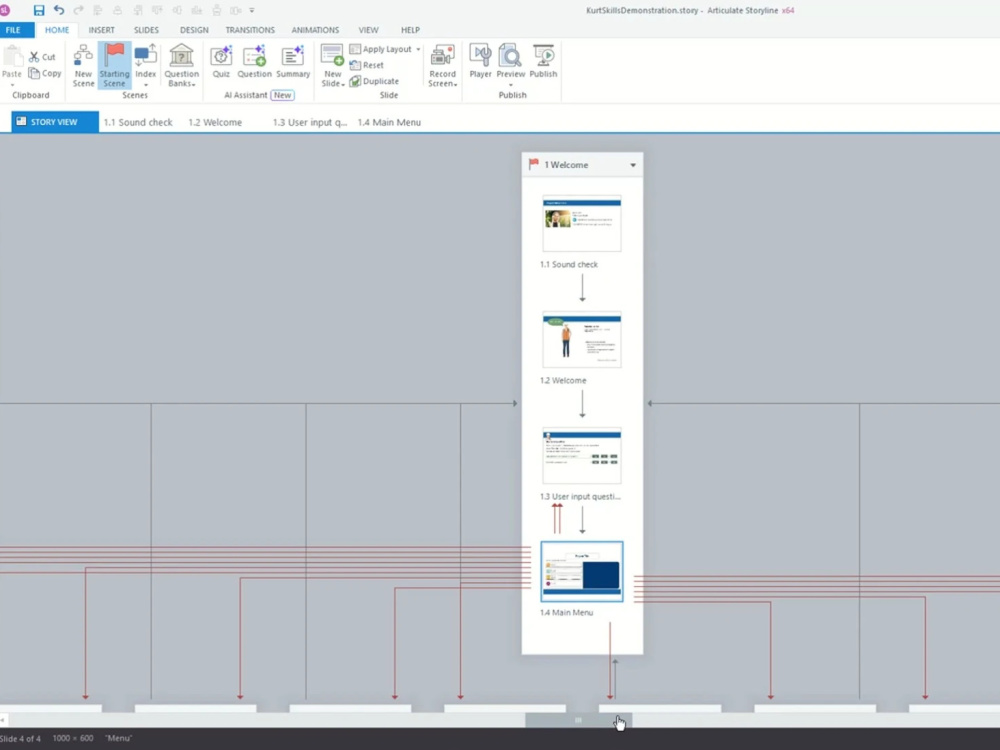Open the HELP ribbon tab
Viewport: 1000px width, 750px height.
[410, 30]
